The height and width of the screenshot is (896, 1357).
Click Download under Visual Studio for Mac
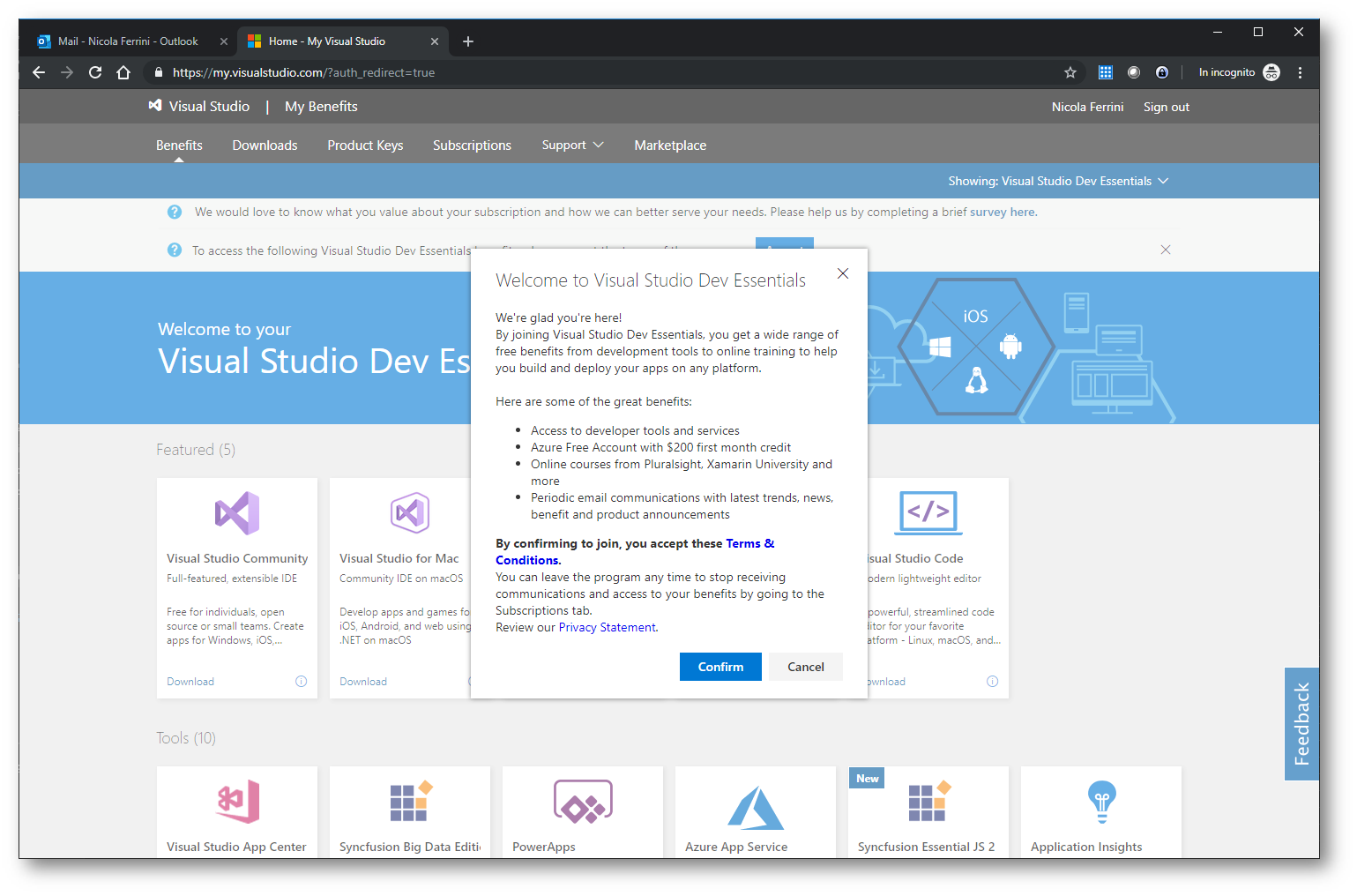(x=363, y=682)
